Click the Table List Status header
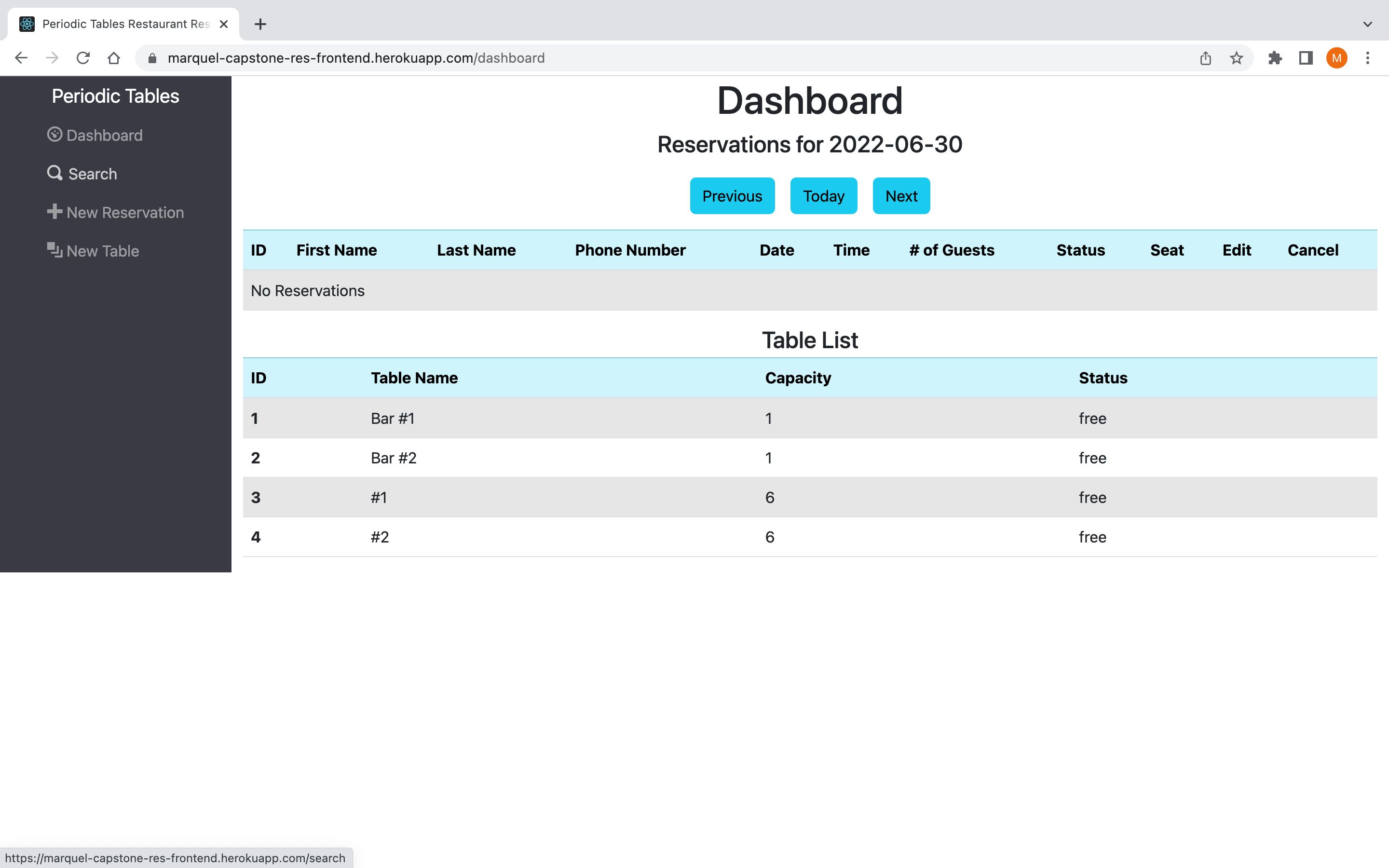1389x868 pixels. tap(1103, 378)
